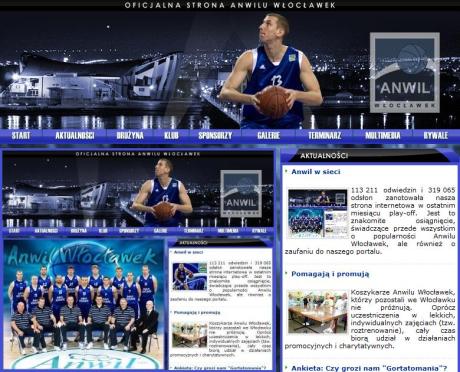Go to AKTUALNOŚCI in the main navigation bar

[75, 135]
